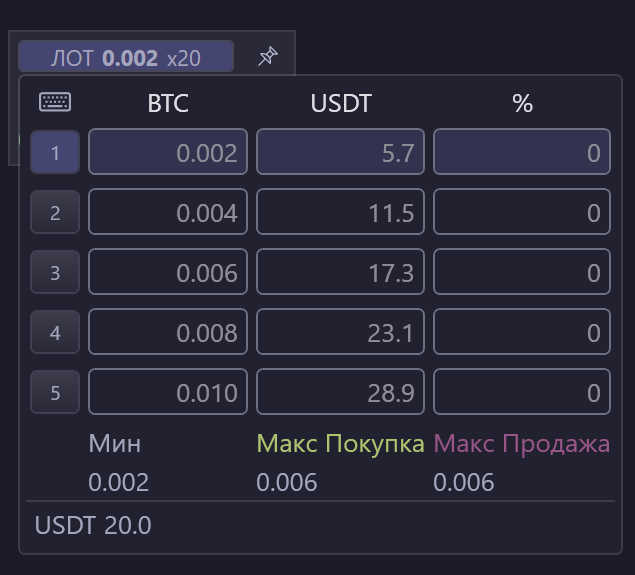This screenshot has height=575, width=635.
Task: Click the keyboard icon above preset numbers
Action: (x=55, y=102)
